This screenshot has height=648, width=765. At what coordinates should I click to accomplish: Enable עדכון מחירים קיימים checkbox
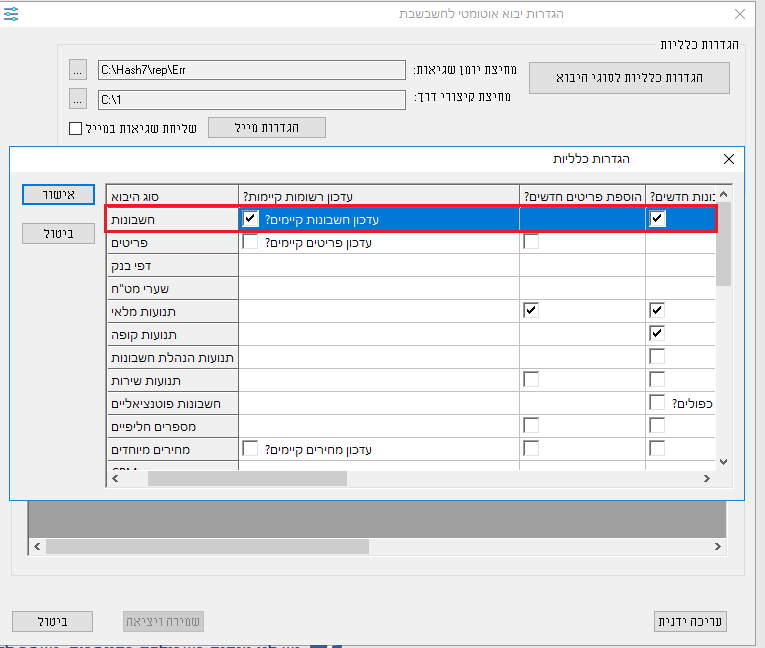tap(250, 448)
